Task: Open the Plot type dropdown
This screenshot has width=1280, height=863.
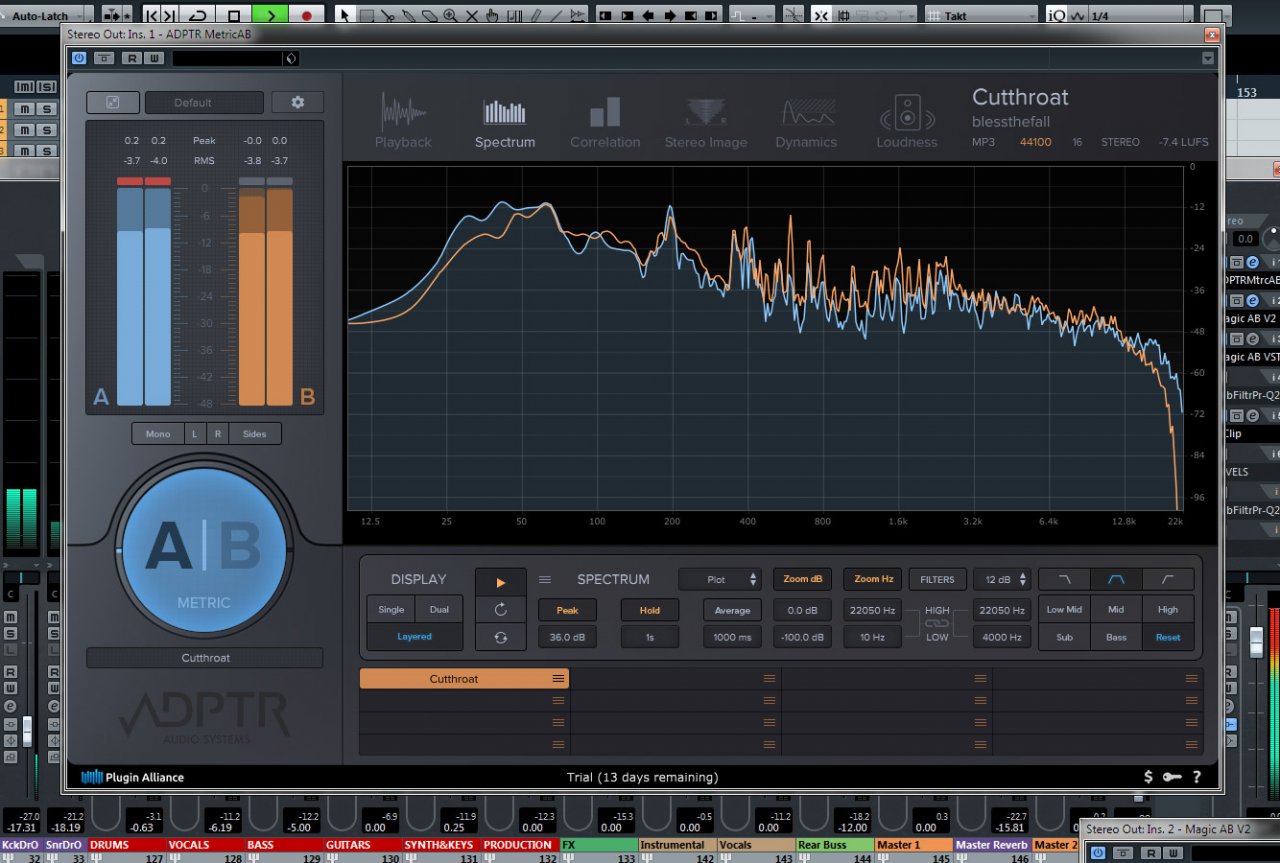Action: (x=720, y=579)
